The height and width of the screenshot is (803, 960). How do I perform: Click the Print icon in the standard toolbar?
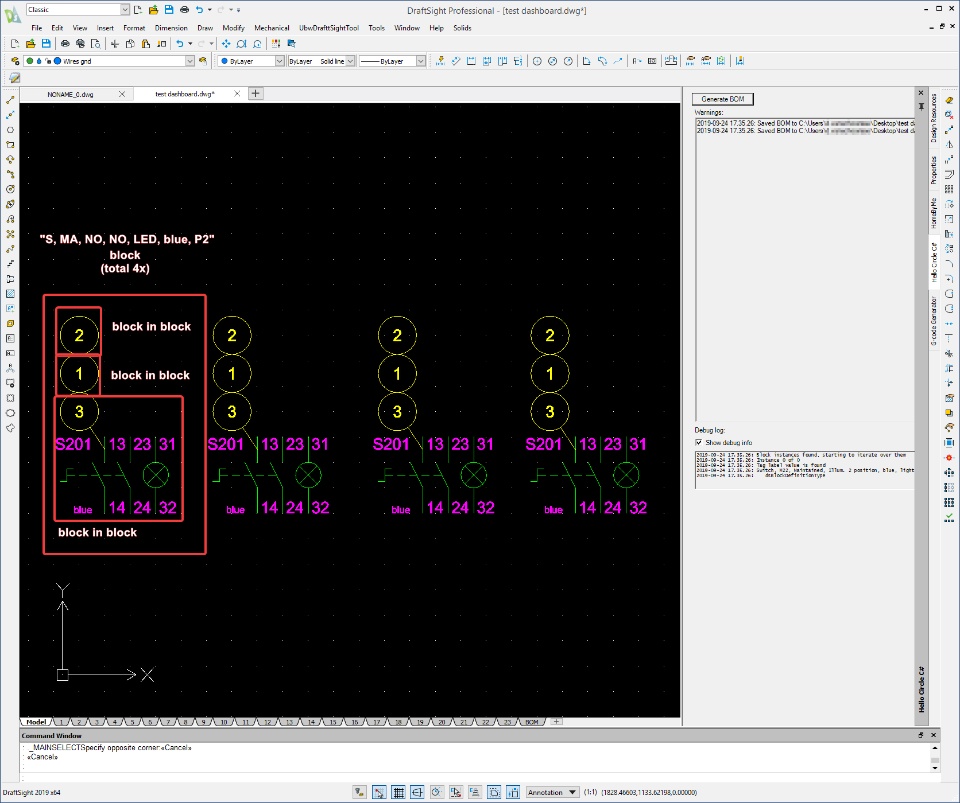point(65,44)
